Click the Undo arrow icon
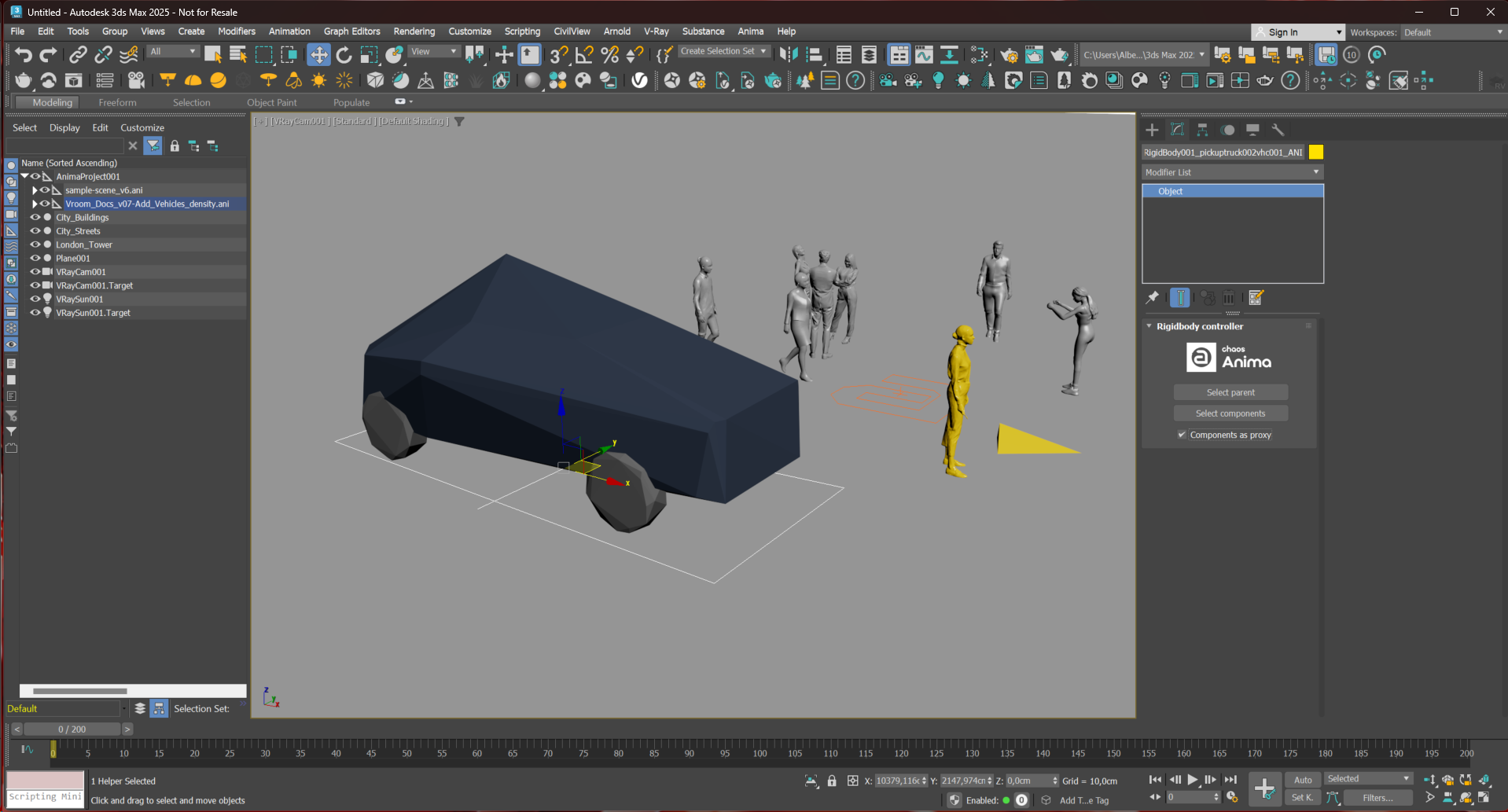This screenshot has width=1508, height=812. tap(24, 54)
